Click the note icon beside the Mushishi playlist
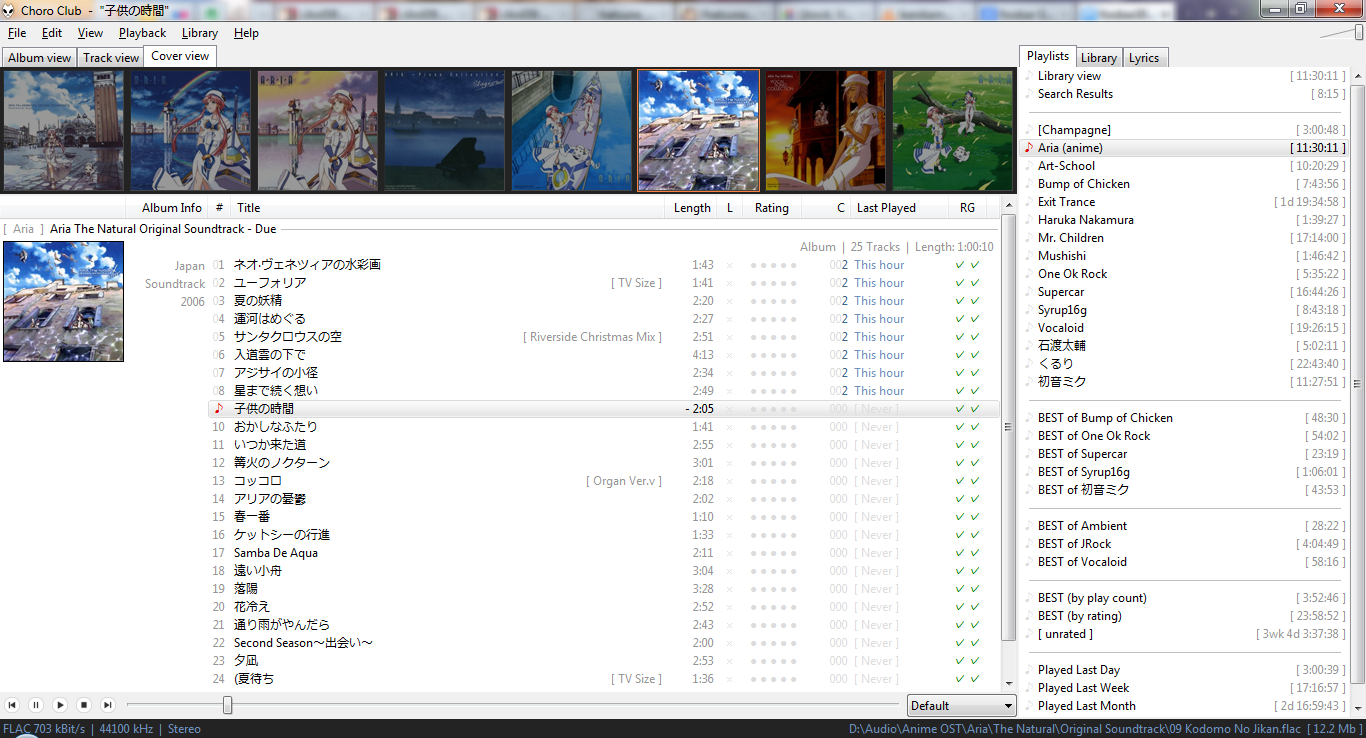The image size is (1366, 738). tap(1029, 256)
